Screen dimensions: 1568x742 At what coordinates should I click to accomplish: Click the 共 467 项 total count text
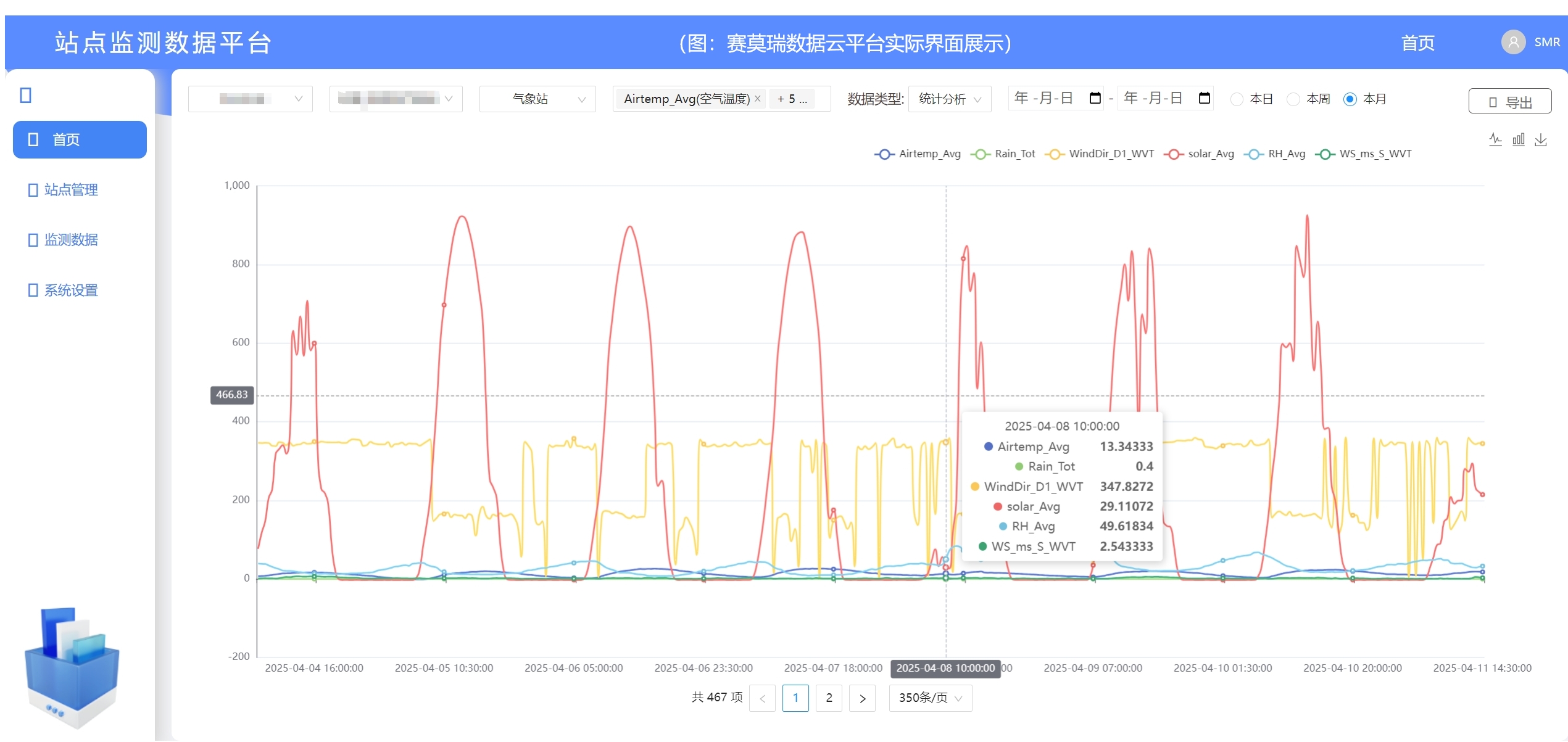click(x=717, y=698)
